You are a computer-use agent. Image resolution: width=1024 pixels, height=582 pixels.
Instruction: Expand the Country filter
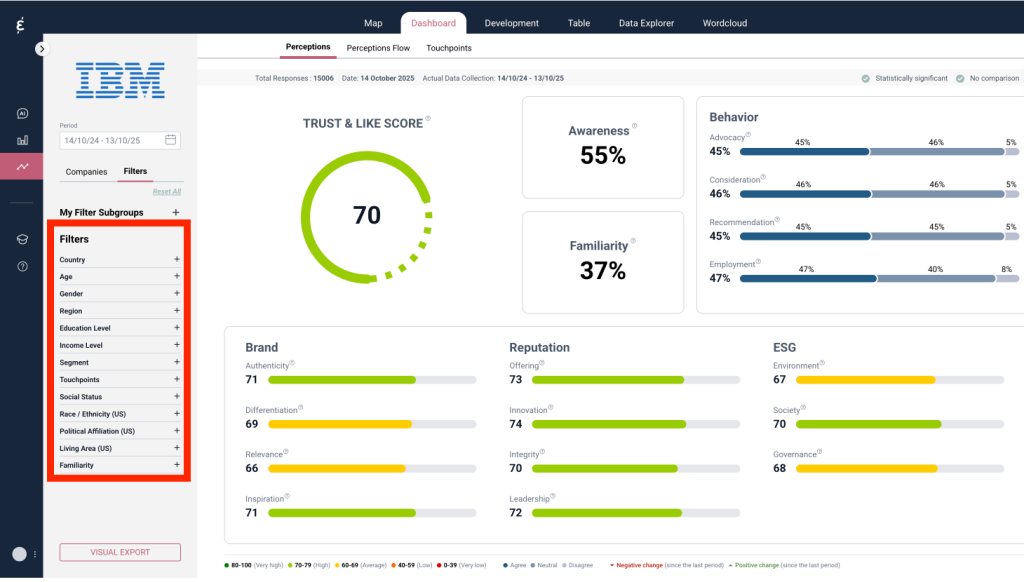177,260
